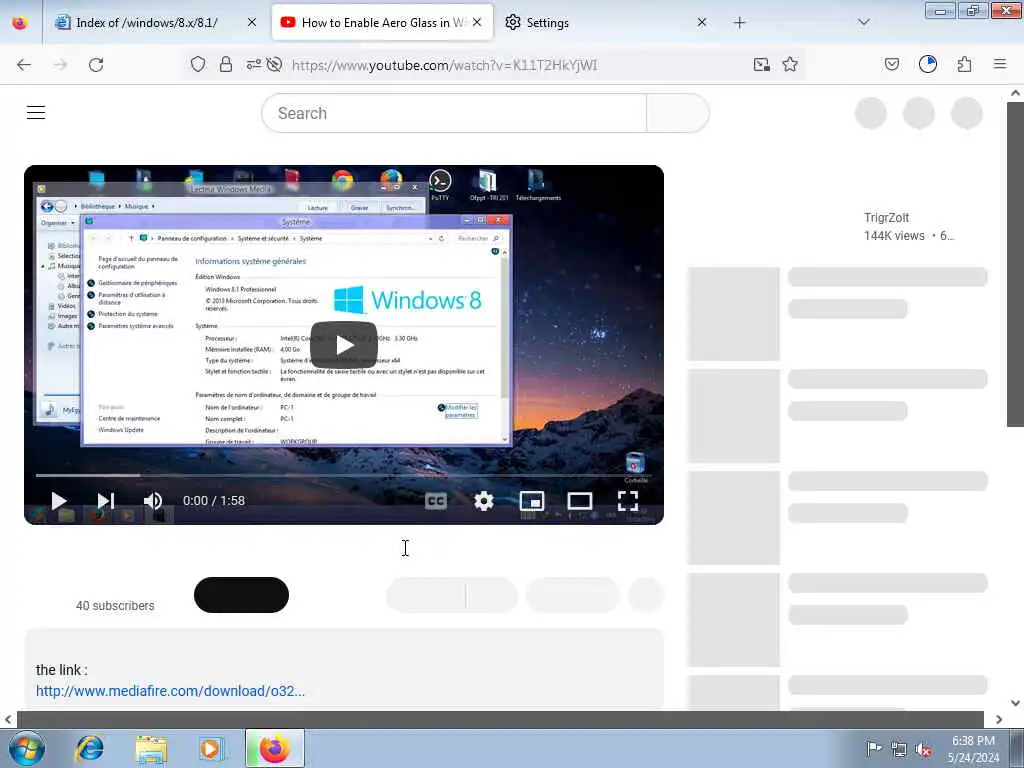Mute the video with the speaker icon
Image resolution: width=1024 pixels, height=768 pixels.
point(152,501)
